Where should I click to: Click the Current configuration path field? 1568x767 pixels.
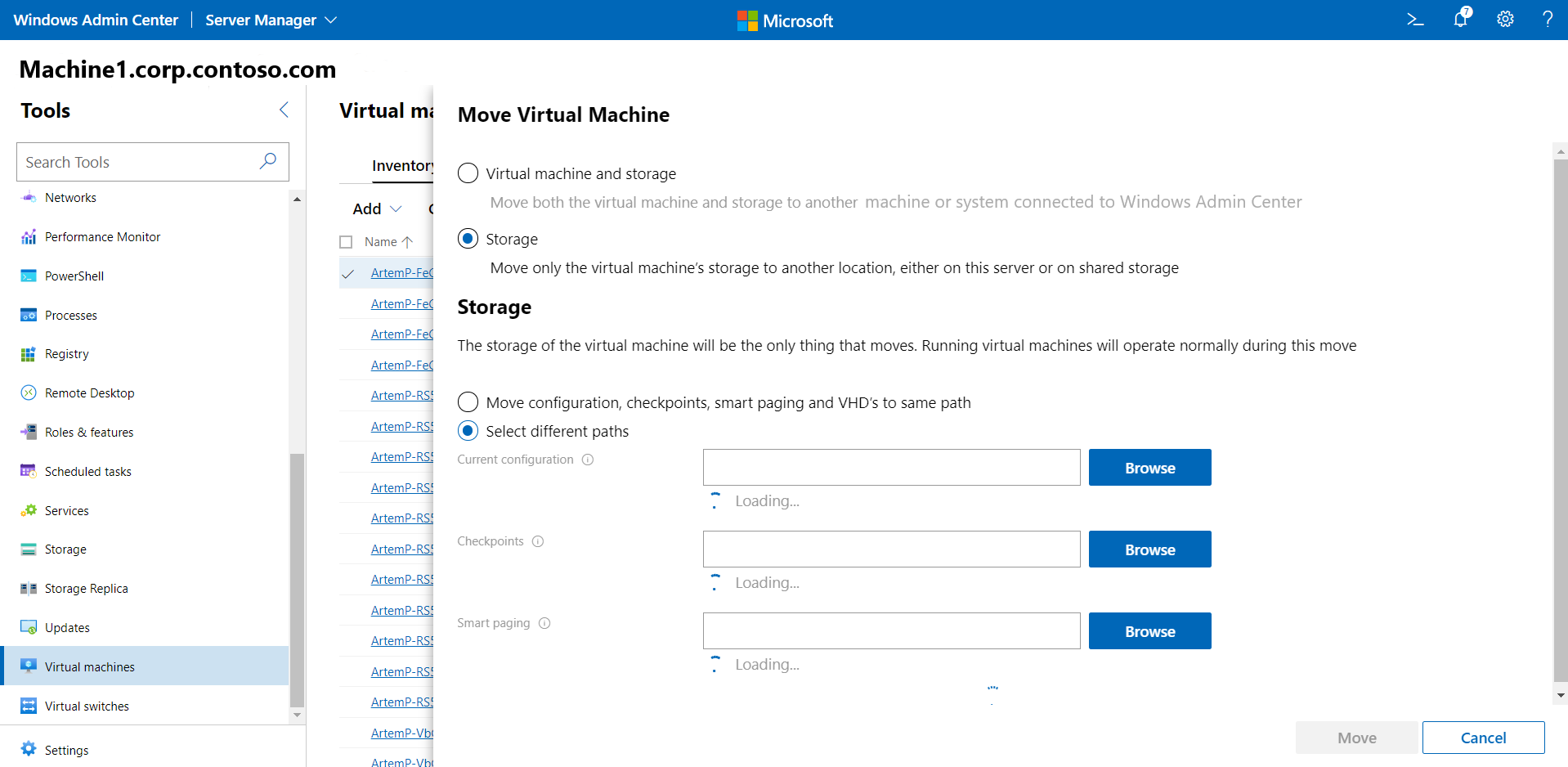coord(891,468)
